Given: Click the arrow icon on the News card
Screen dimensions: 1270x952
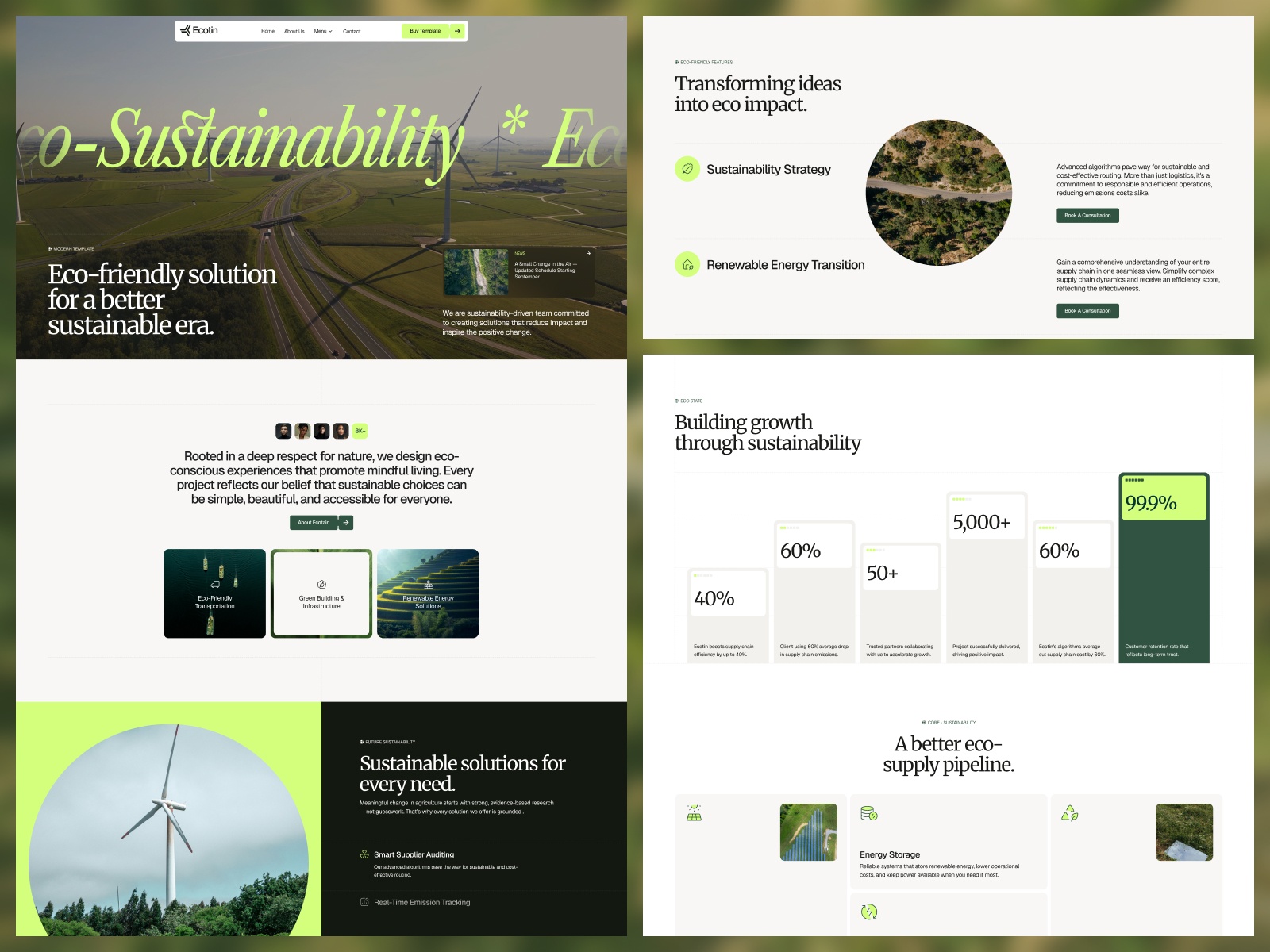Looking at the screenshot, I should 588,254.
